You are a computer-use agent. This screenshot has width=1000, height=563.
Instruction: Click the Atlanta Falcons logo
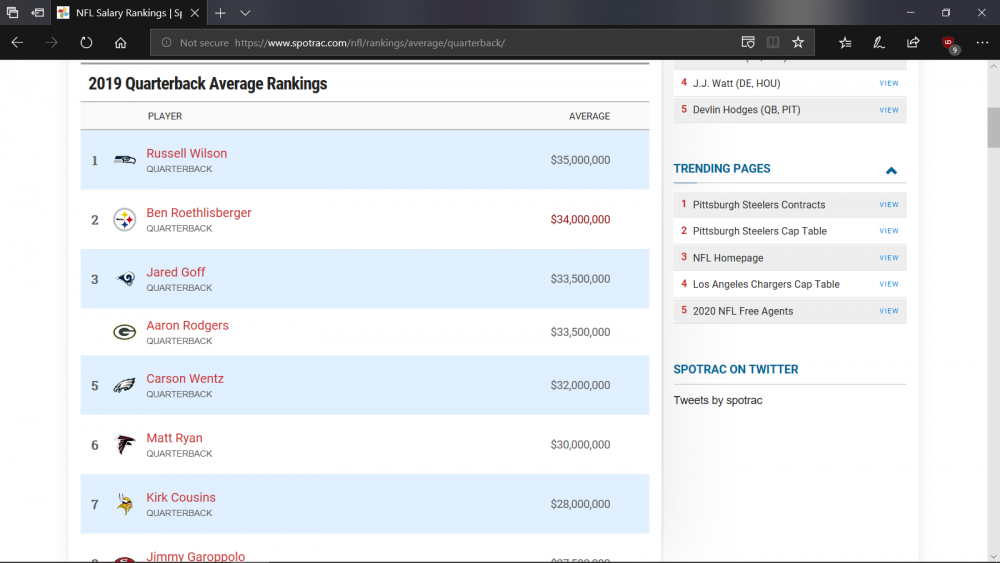124,444
